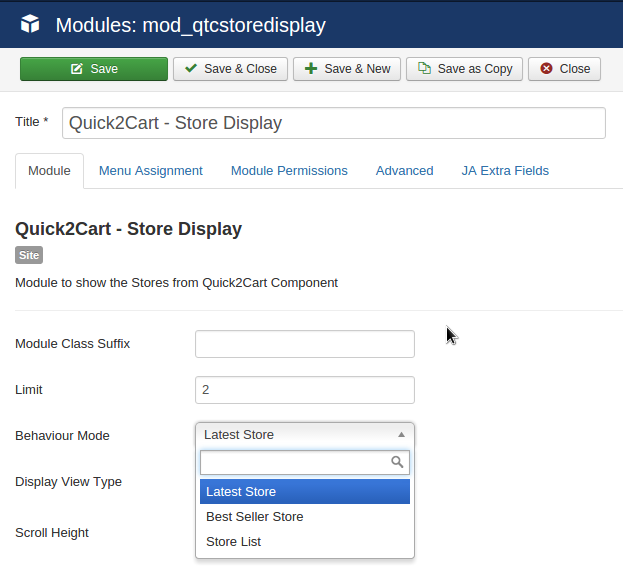Click the dropdown search text box
The width and height of the screenshot is (623, 587).
(x=294, y=462)
